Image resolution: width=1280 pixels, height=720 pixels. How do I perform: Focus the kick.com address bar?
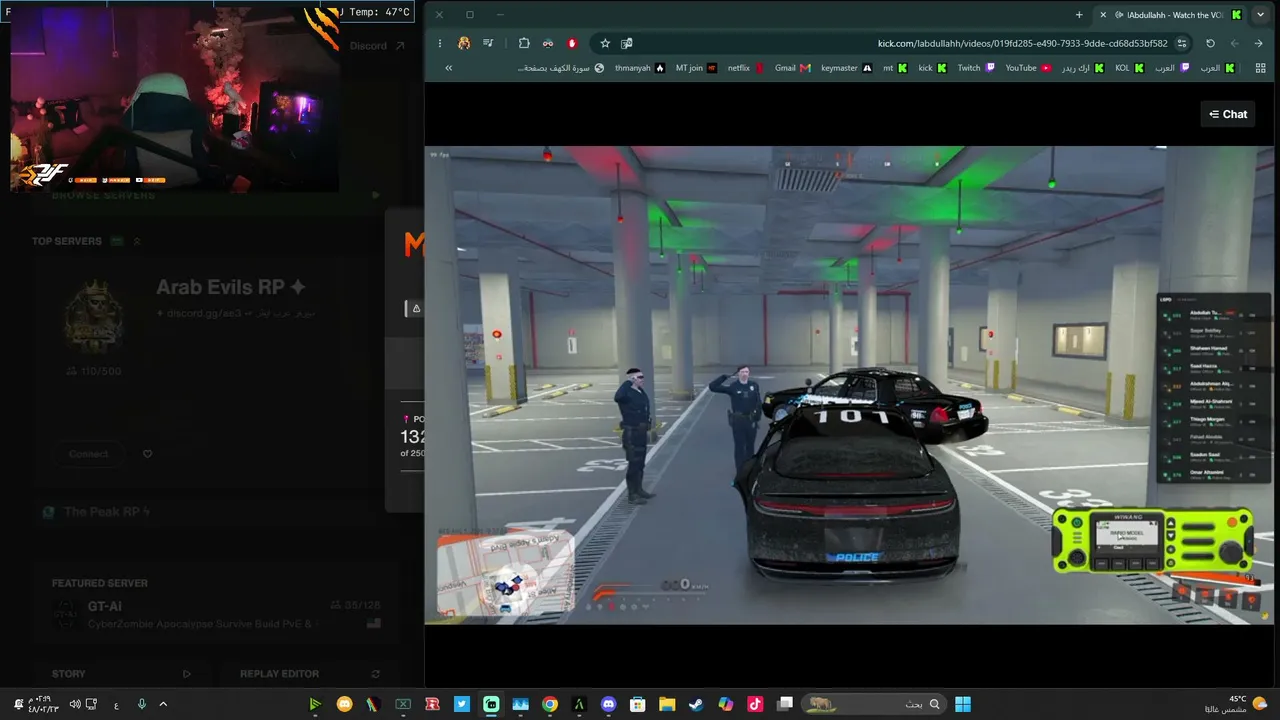coord(894,43)
